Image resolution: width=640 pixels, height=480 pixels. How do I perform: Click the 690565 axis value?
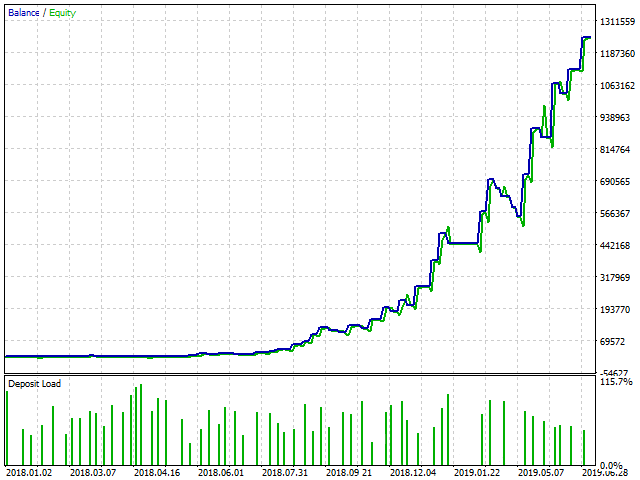pos(615,182)
